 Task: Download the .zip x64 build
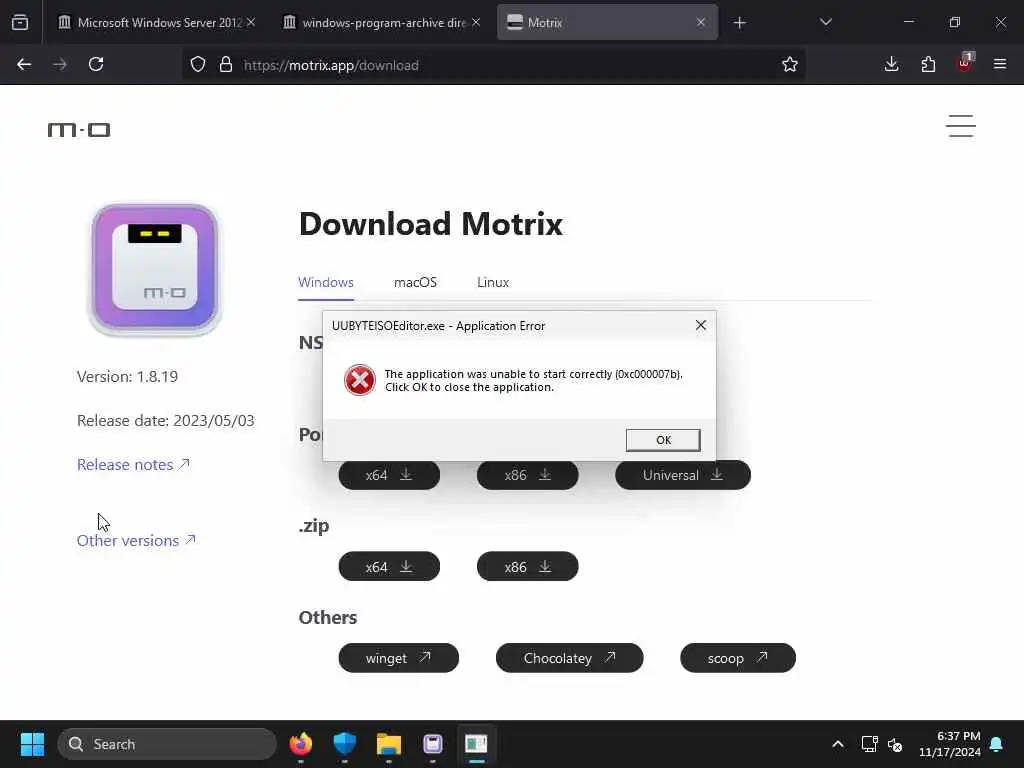point(389,566)
